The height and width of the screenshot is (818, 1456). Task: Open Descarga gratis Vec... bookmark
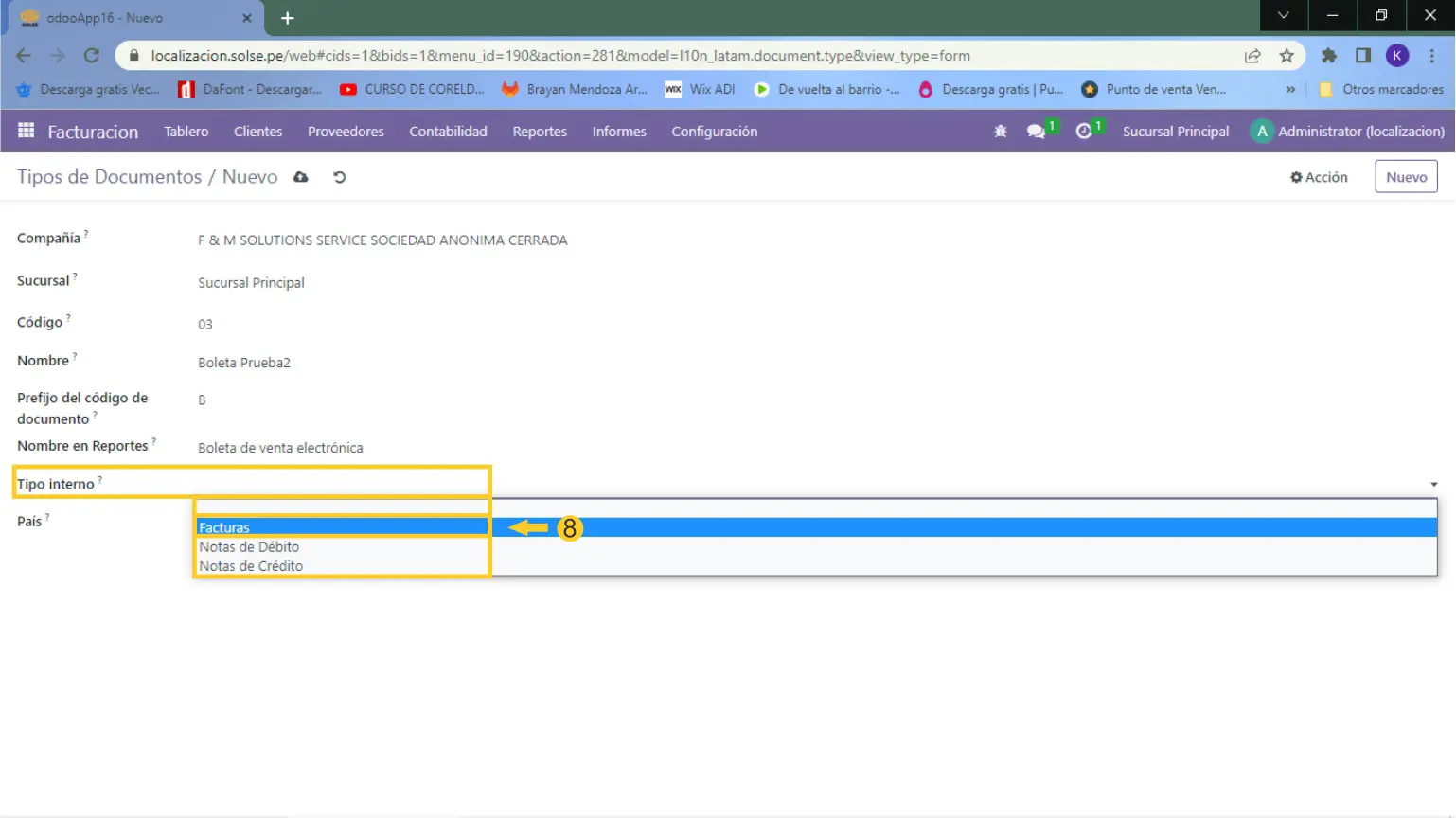click(x=89, y=89)
